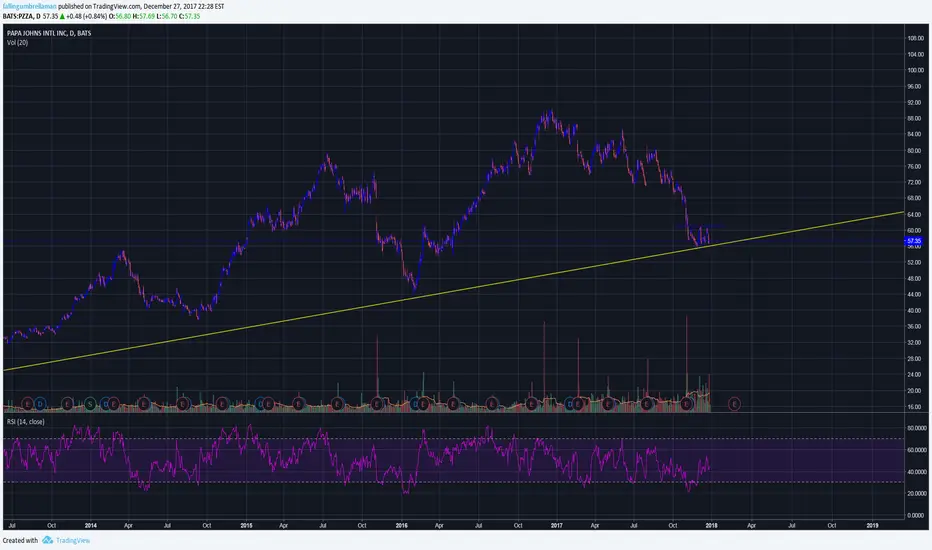Click the 80.0000 RSI axis label
932x550 pixels.
[x=917, y=428]
